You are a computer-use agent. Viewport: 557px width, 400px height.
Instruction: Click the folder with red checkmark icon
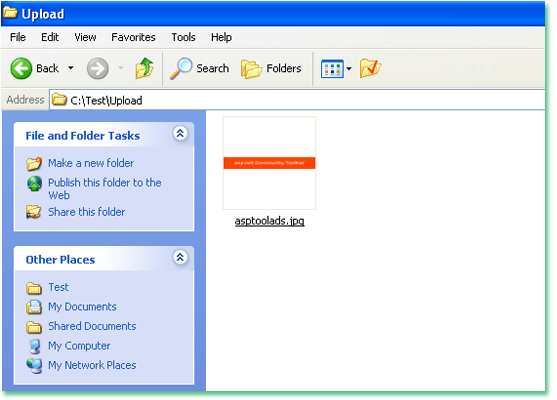coord(370,68)
